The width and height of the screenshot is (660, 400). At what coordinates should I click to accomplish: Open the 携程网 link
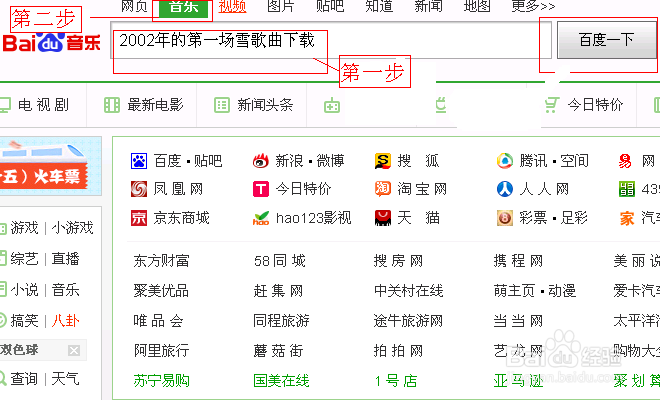tap(518, 261)
